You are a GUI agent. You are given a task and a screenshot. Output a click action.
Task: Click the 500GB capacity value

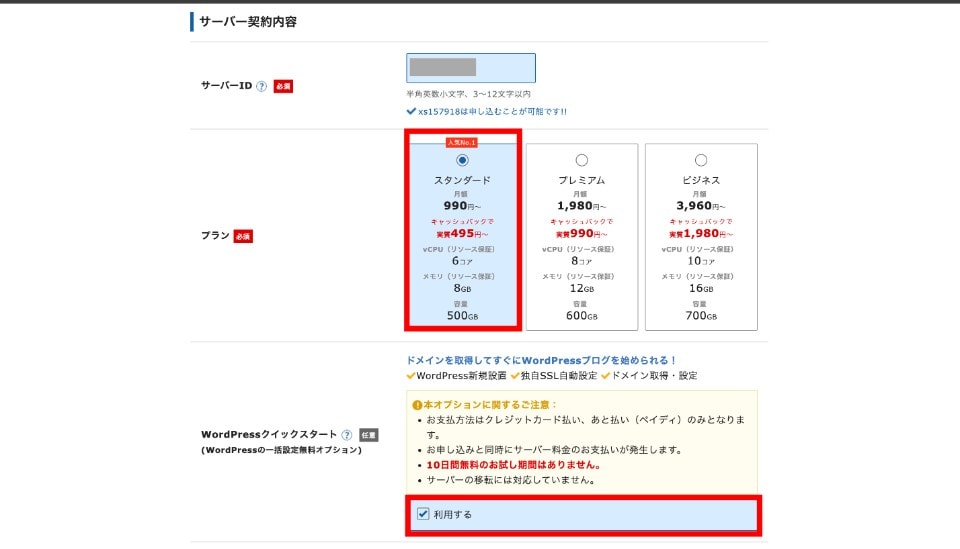click(x=462, y=316)
